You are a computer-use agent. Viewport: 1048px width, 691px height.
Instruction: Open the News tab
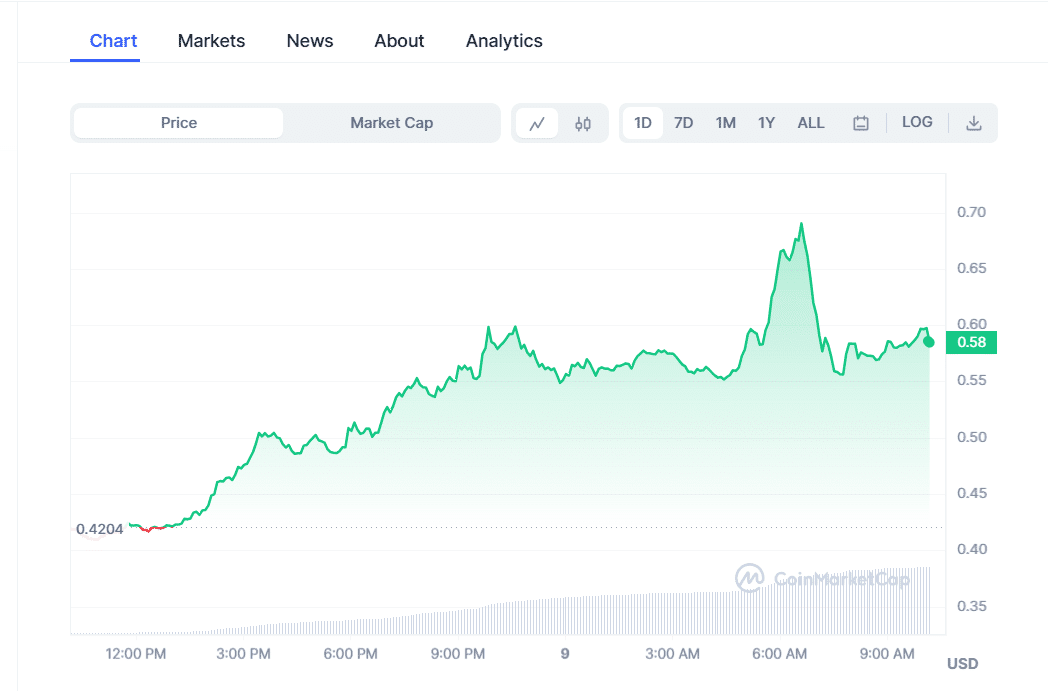click(x=310, y=41)
